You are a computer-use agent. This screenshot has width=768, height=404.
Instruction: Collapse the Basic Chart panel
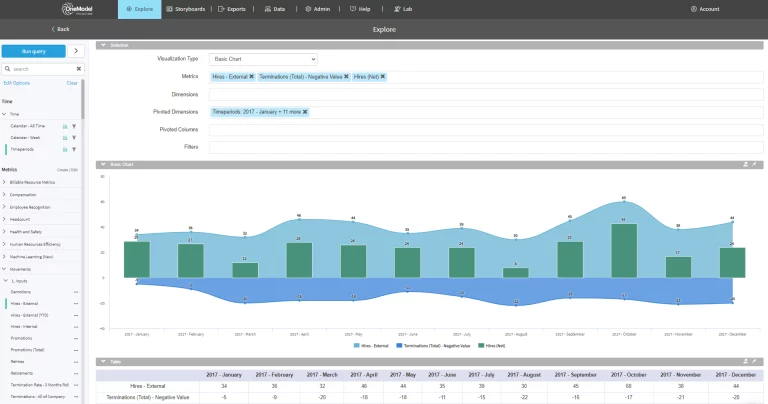pyautogui.click(x=103, y=165)
